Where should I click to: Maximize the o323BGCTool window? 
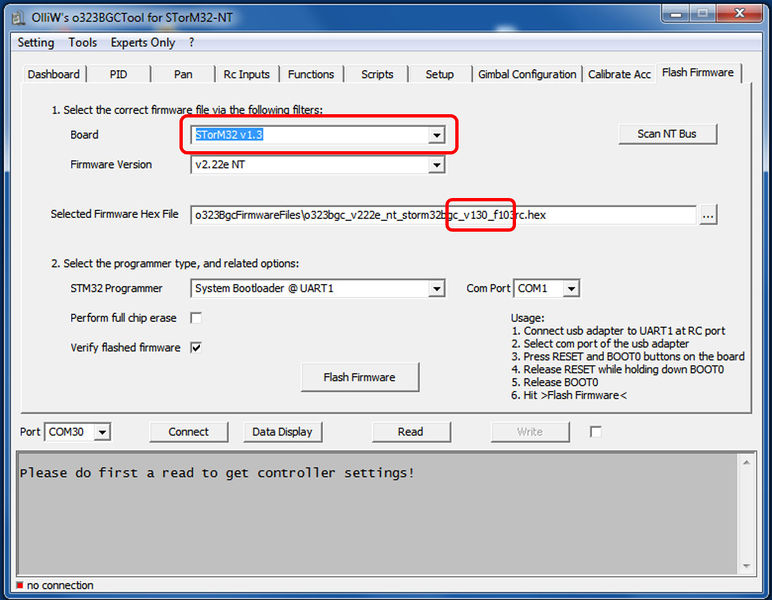(703, 14)
